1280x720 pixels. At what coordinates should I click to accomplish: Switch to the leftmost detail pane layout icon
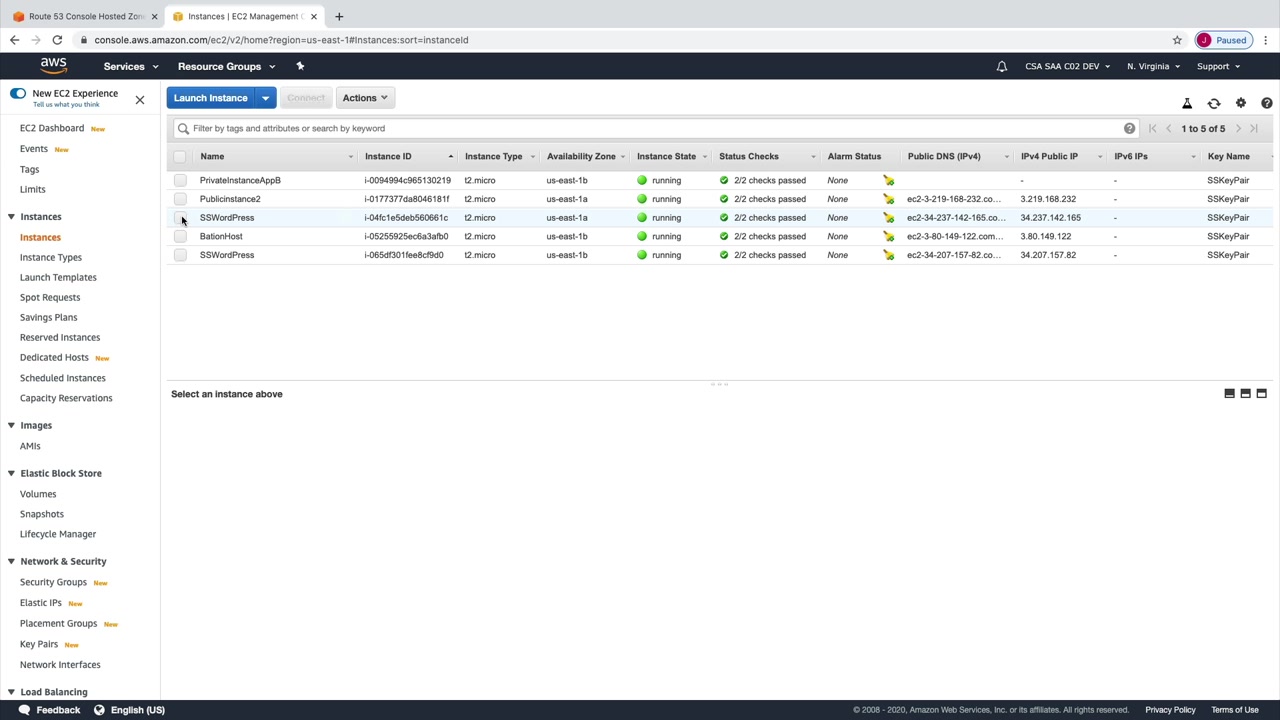[x=1229, y=394]
